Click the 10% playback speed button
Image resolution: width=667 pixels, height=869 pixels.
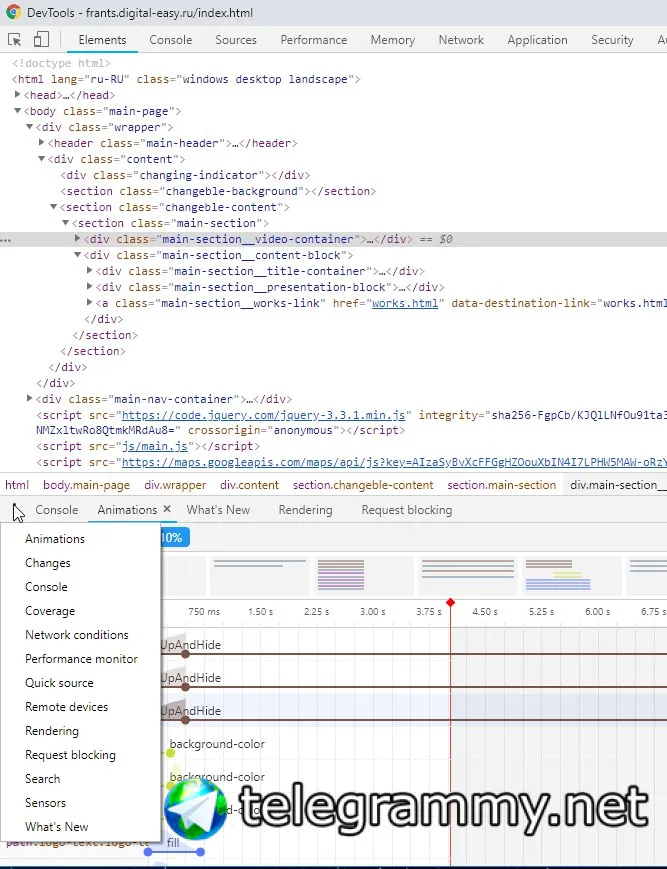[174, 538]
